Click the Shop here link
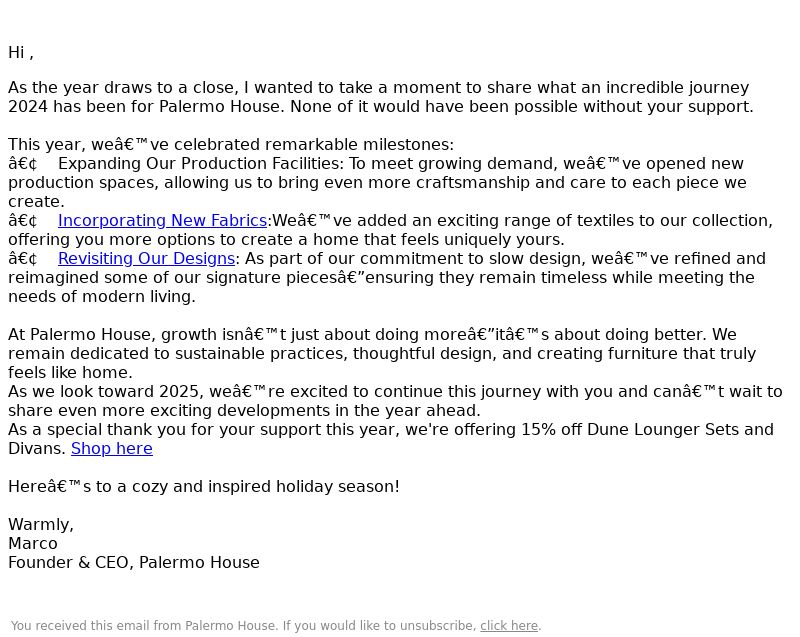Viewport: 800px width, 637px height. tap(112, 449)
